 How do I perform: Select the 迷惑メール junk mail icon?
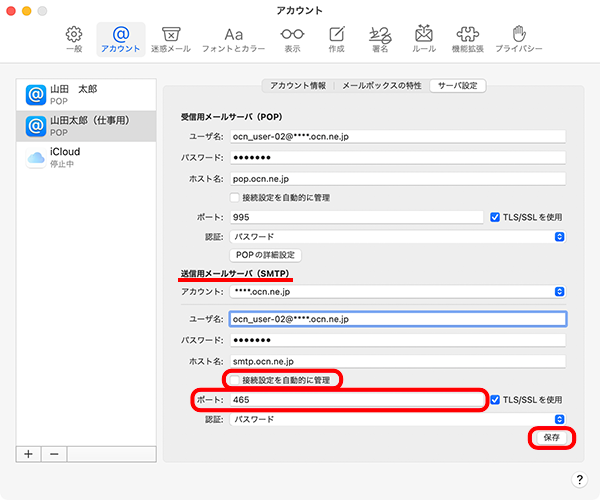pos(171,38)
